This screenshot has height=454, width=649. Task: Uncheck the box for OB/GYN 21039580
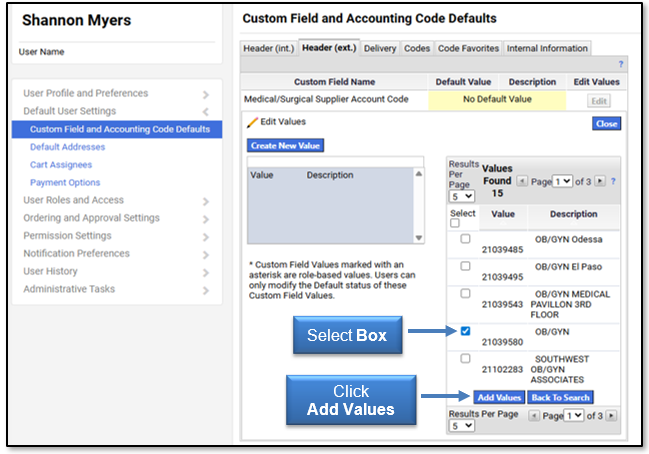click(x=466, y=331)
